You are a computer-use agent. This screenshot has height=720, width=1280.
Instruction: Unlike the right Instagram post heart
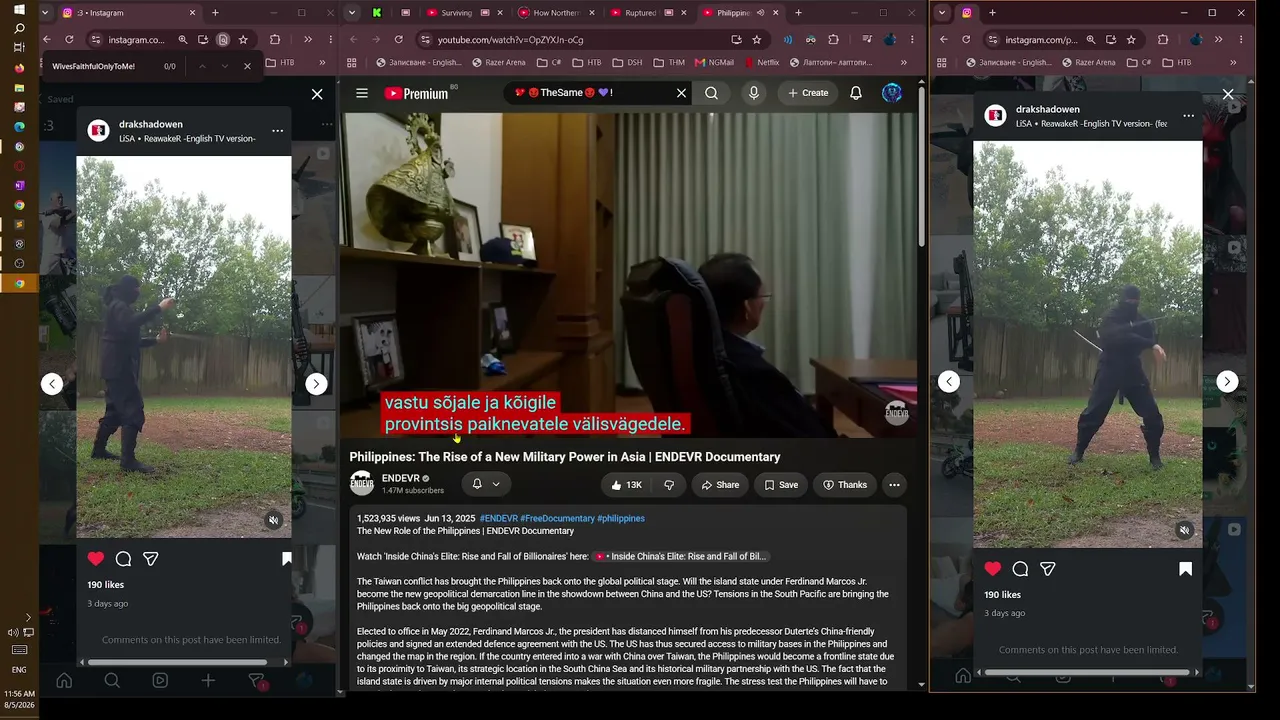tap(992, 569)
